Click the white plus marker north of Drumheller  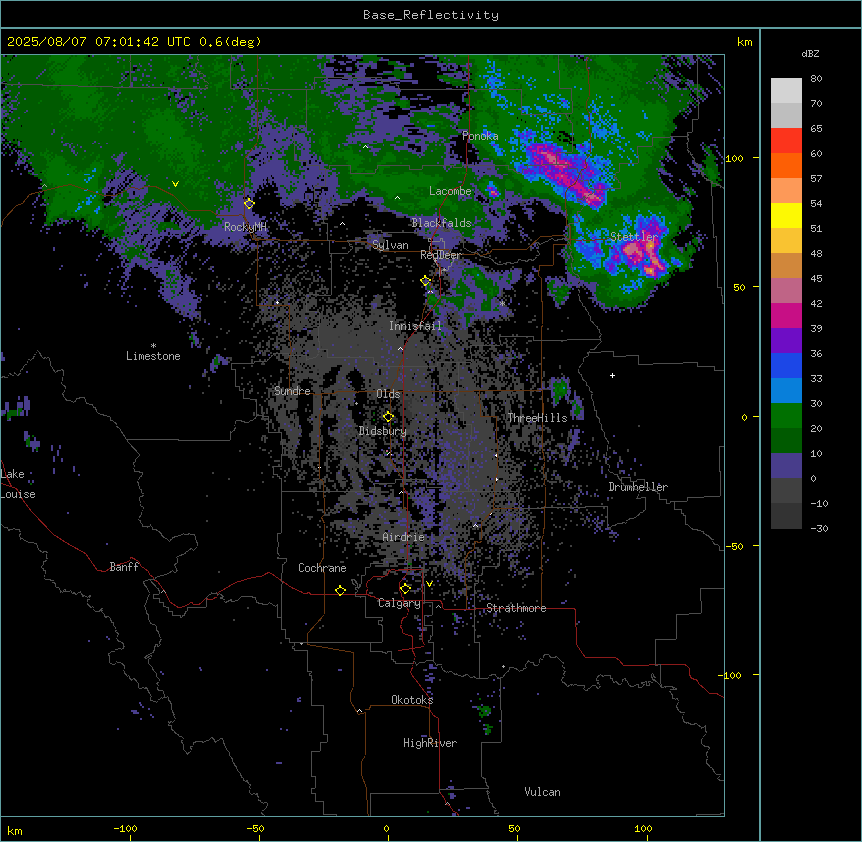(612, 375)
